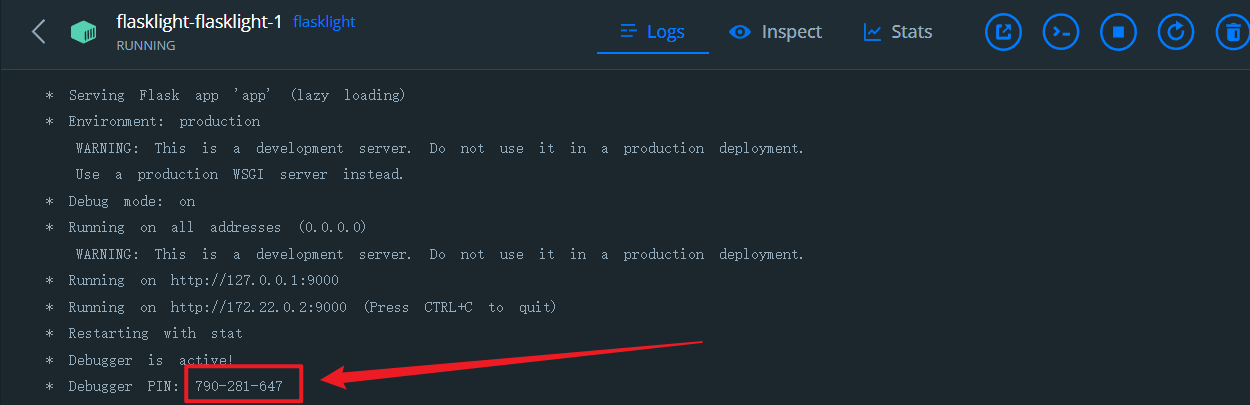
Task: Open container in browser icon
Action: tap(1003, 32)
